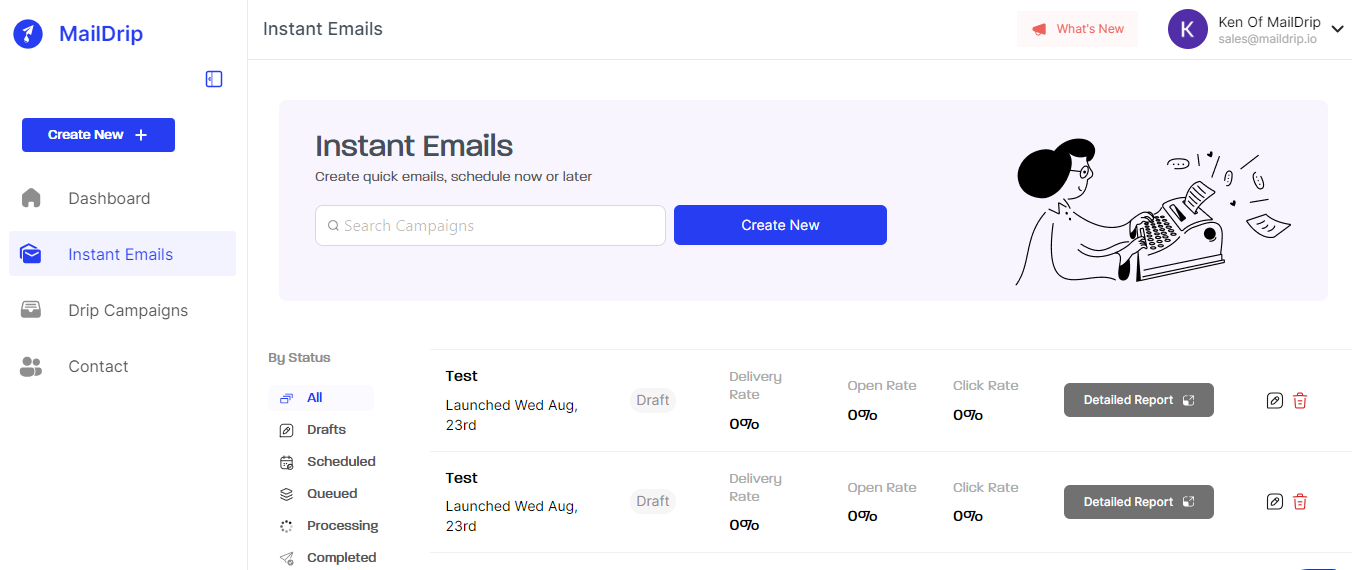This screenshot has height=570, width=1352.
Task: Click Delivery Rate label in first row
Action: (756, 386)
